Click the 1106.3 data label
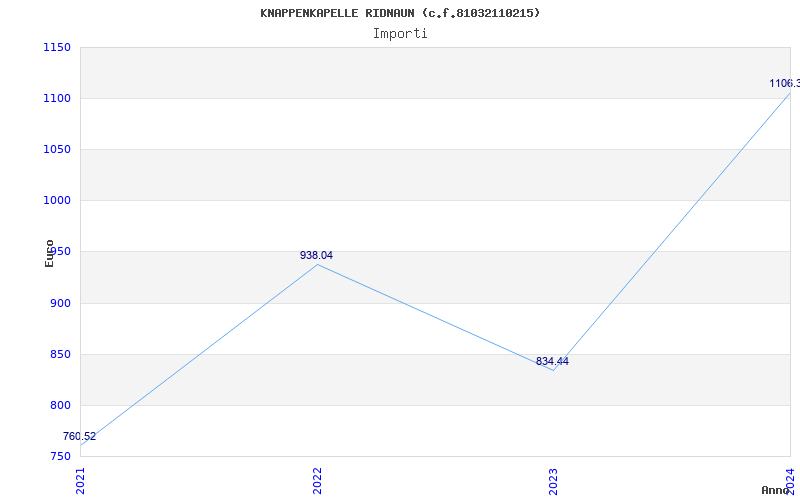800x500 pixels. coord(785,84)
